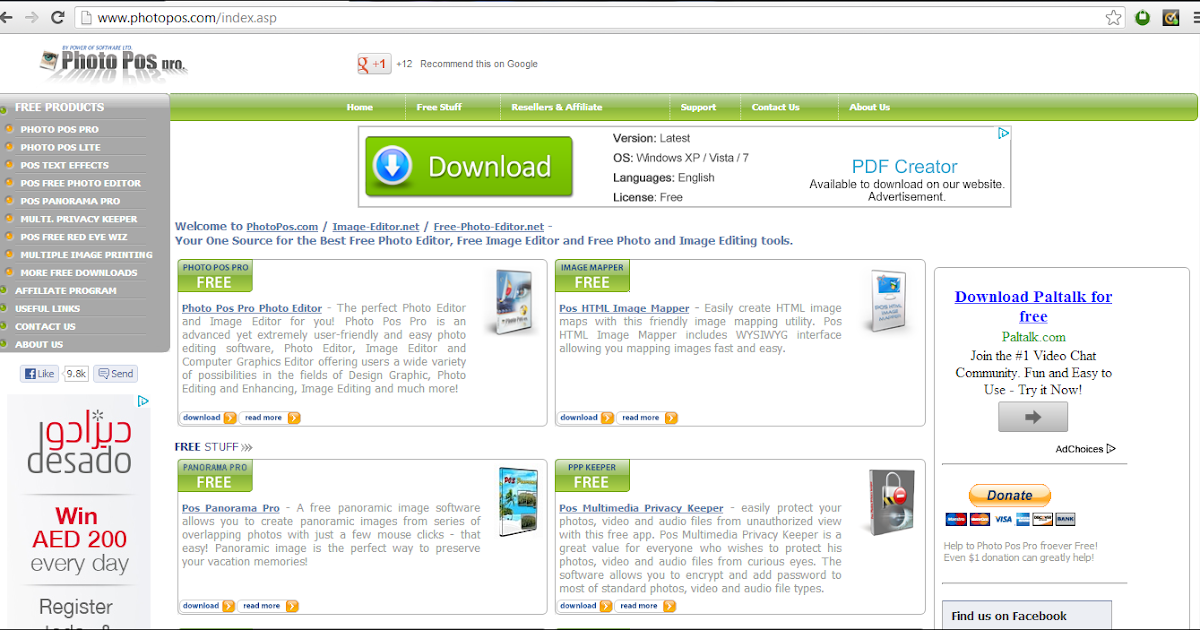Select PHOTO POS PRO in sidebar
This screenshot has width=1200, height=630.
(60, 129)
